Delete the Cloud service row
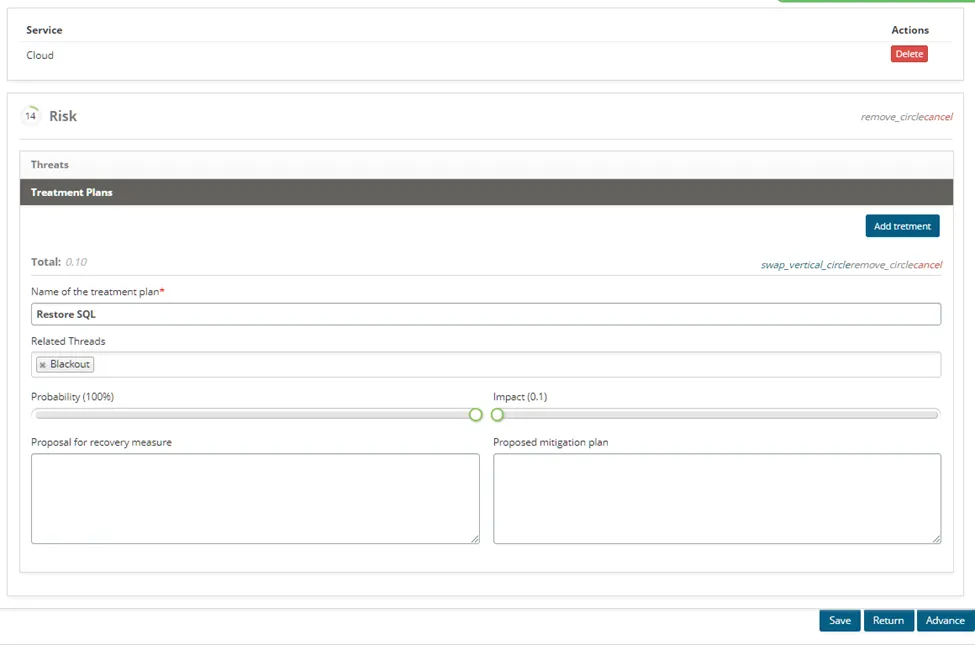 tap(908, 54)
